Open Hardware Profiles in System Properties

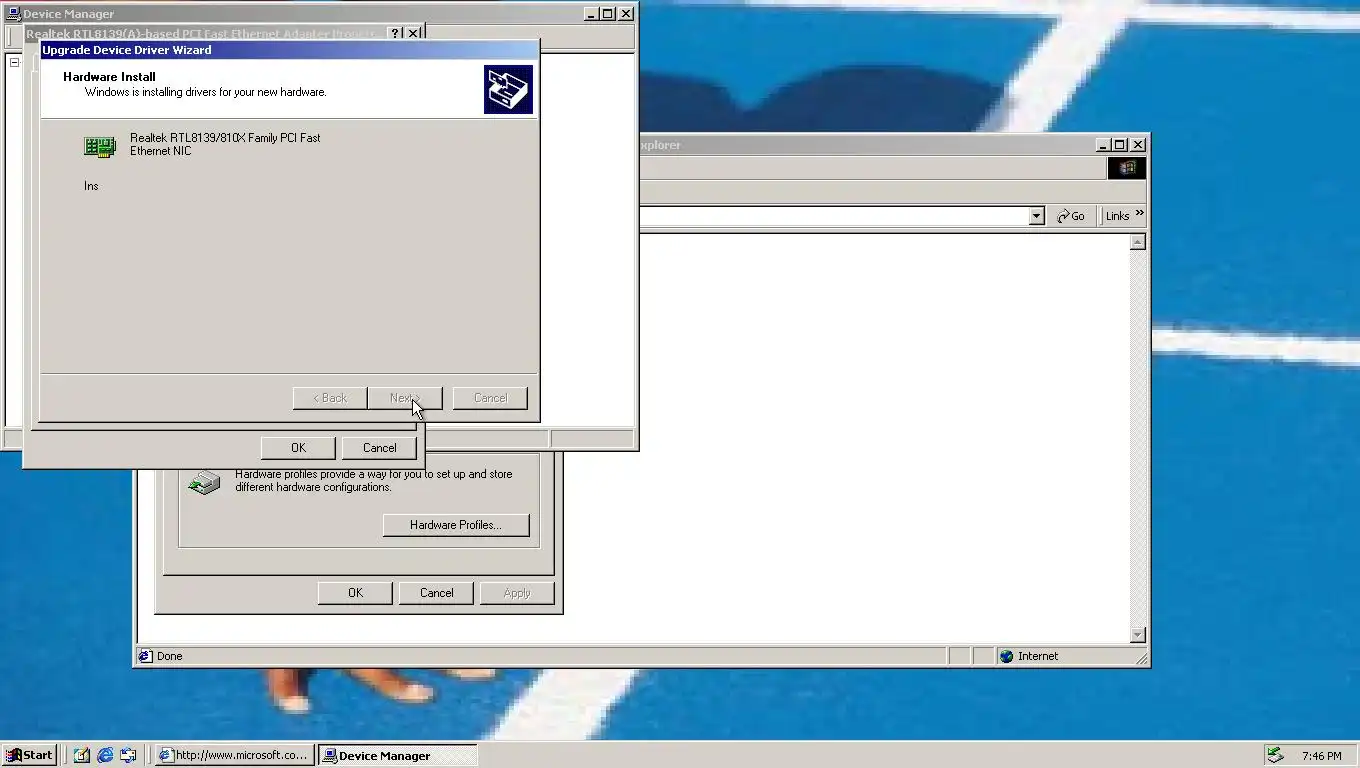pyautogui.click(x=456, y=525)
